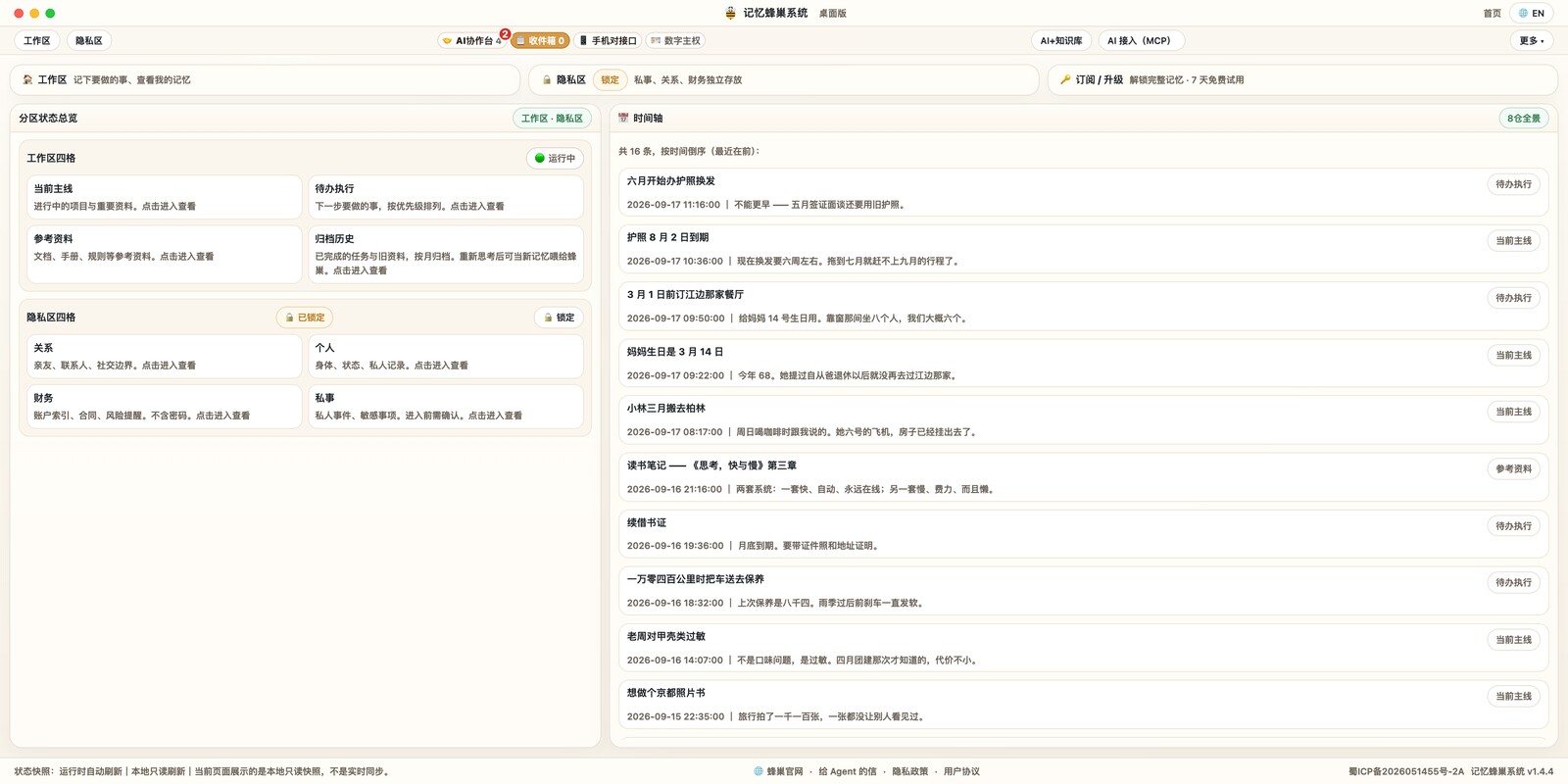Click the red badge on AI协作台

coord(505,34)
